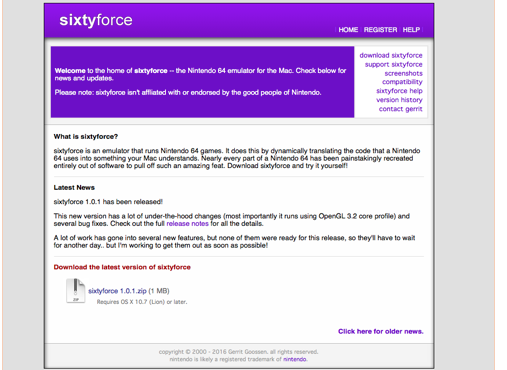This screenshot has width=507, height=370.
Task: Open the 'release notes' link
Action: (187, 224)
